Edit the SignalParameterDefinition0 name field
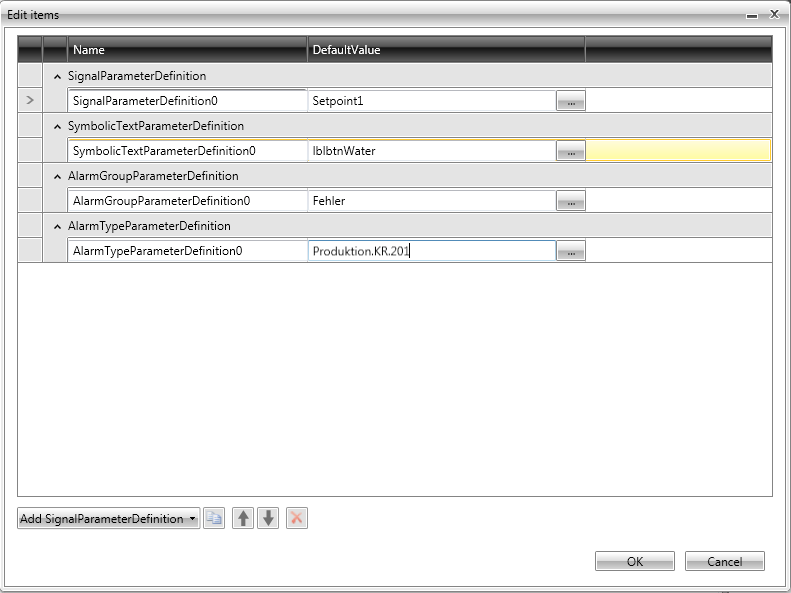The width and height of the screenshot is (791, 593). (187, 101)
